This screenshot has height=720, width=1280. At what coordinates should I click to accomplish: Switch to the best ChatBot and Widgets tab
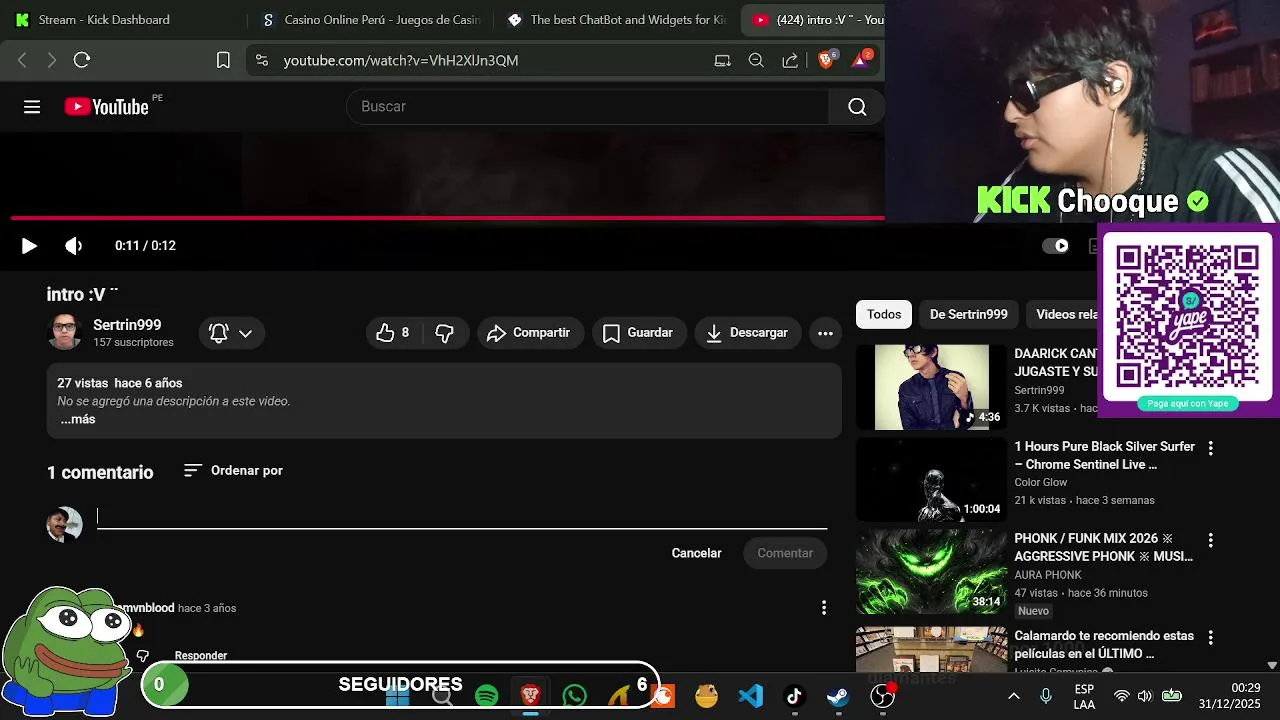616,20
